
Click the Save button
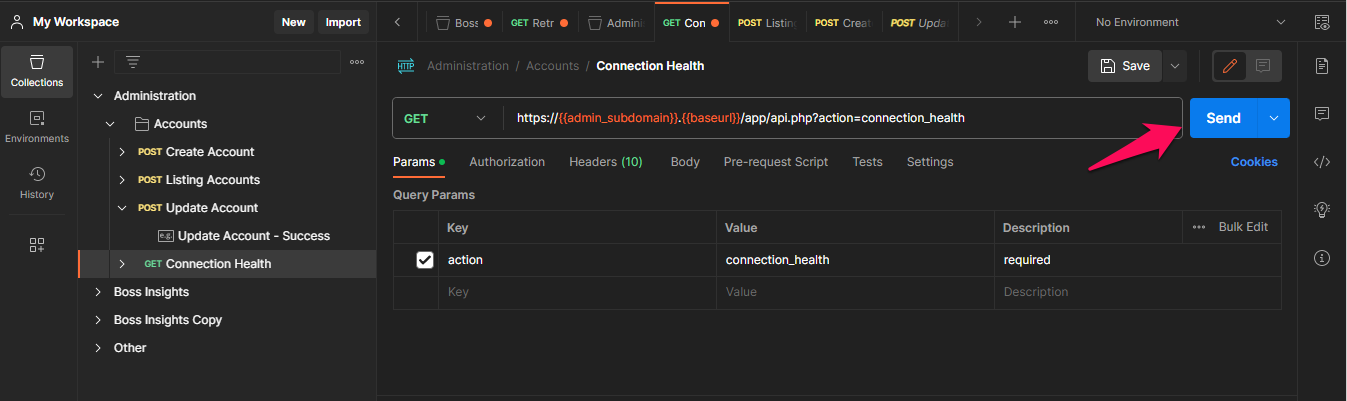click(x=1125, y=66)
